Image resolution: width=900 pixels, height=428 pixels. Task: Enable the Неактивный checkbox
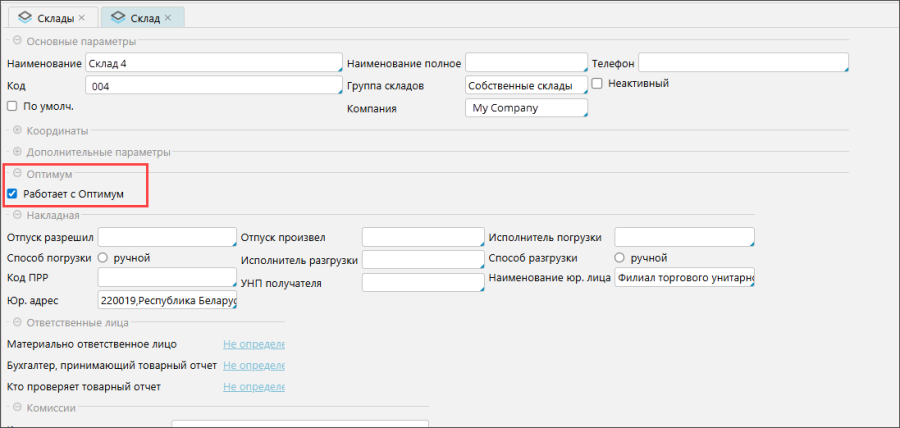click(597, 84)
